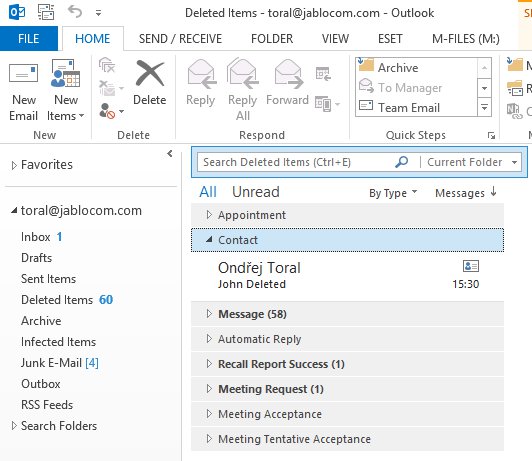
Task: Open the Sent Items folder
Action: click(x=48, y=278)
